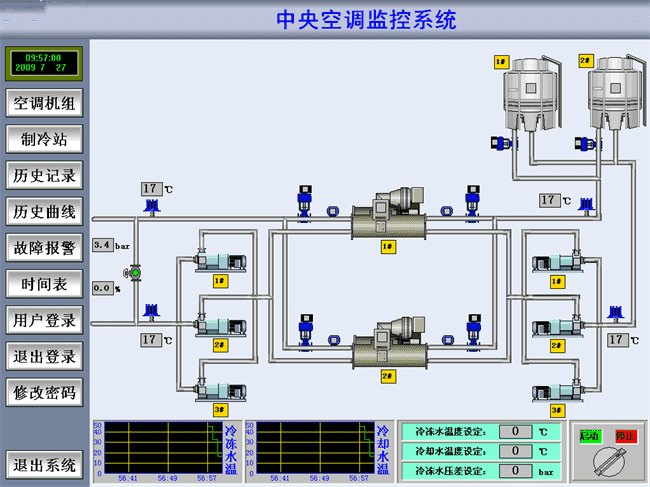Click the 冷冻水温度设定 value field
This screenshot has width=650, height=487.
tap(514, 432)
